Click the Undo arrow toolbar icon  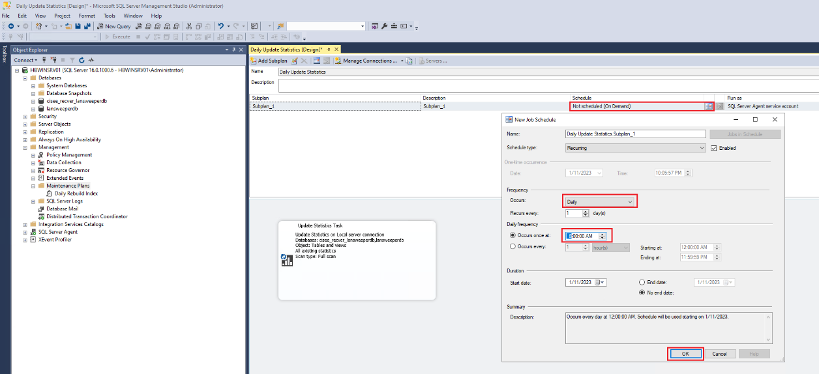click(222, 26)
